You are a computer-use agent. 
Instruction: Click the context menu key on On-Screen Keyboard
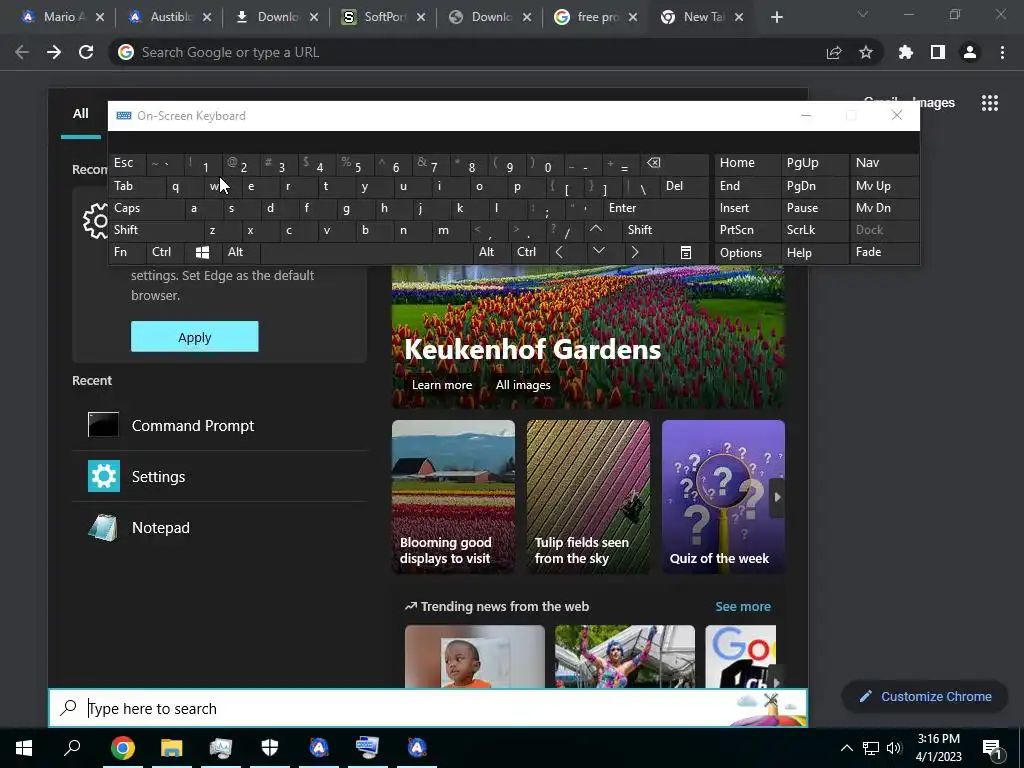tap(686, 253)
